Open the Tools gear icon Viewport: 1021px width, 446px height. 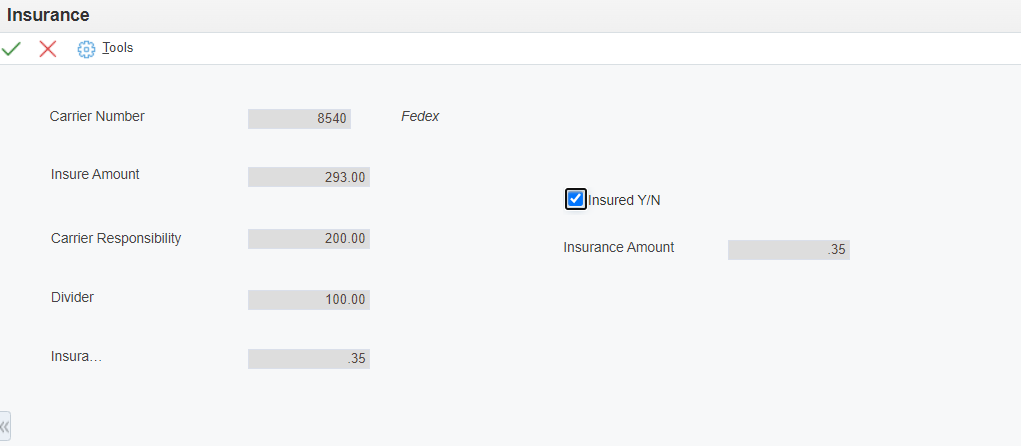86,49
